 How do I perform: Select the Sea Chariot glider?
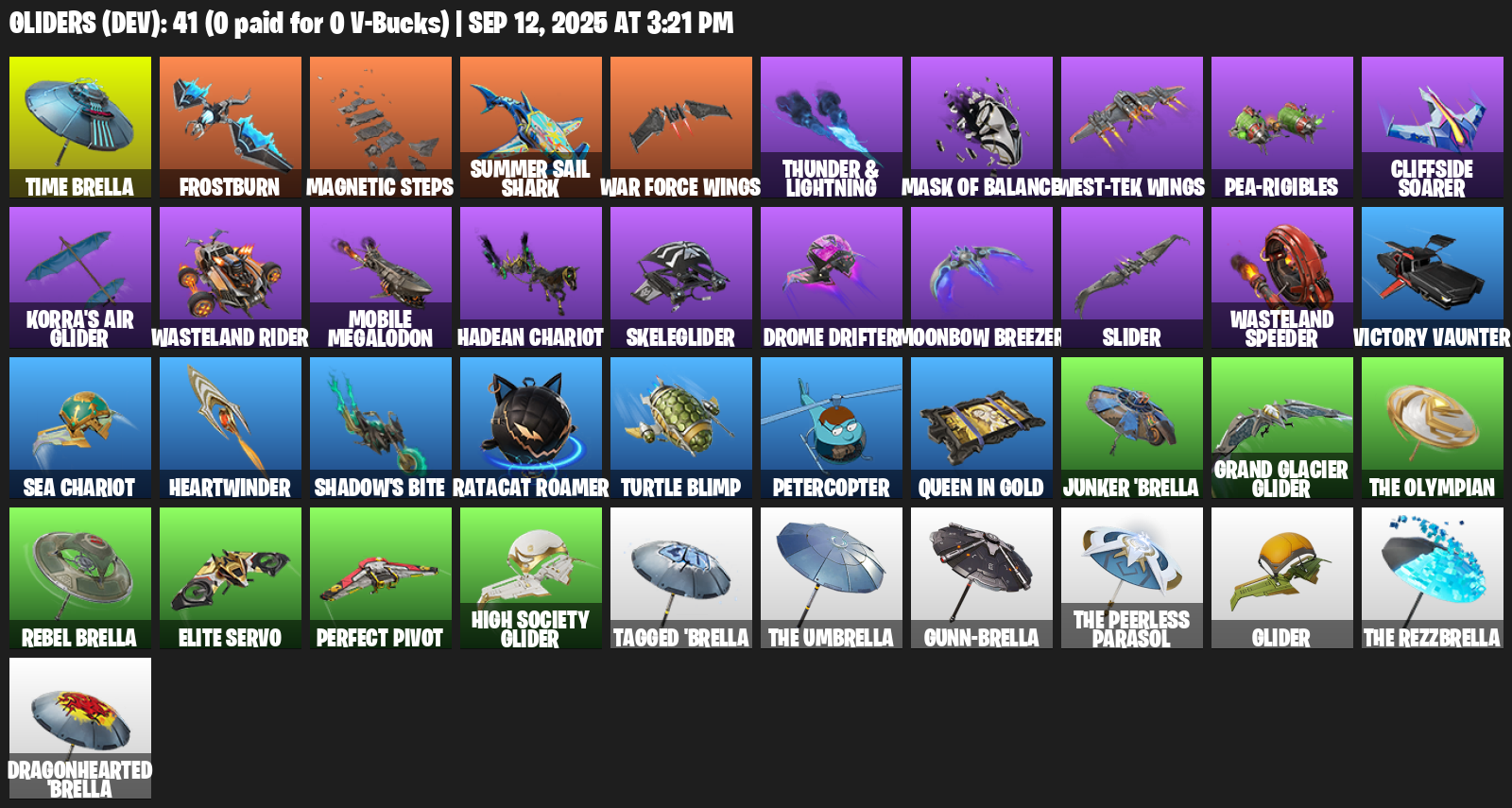80,428
